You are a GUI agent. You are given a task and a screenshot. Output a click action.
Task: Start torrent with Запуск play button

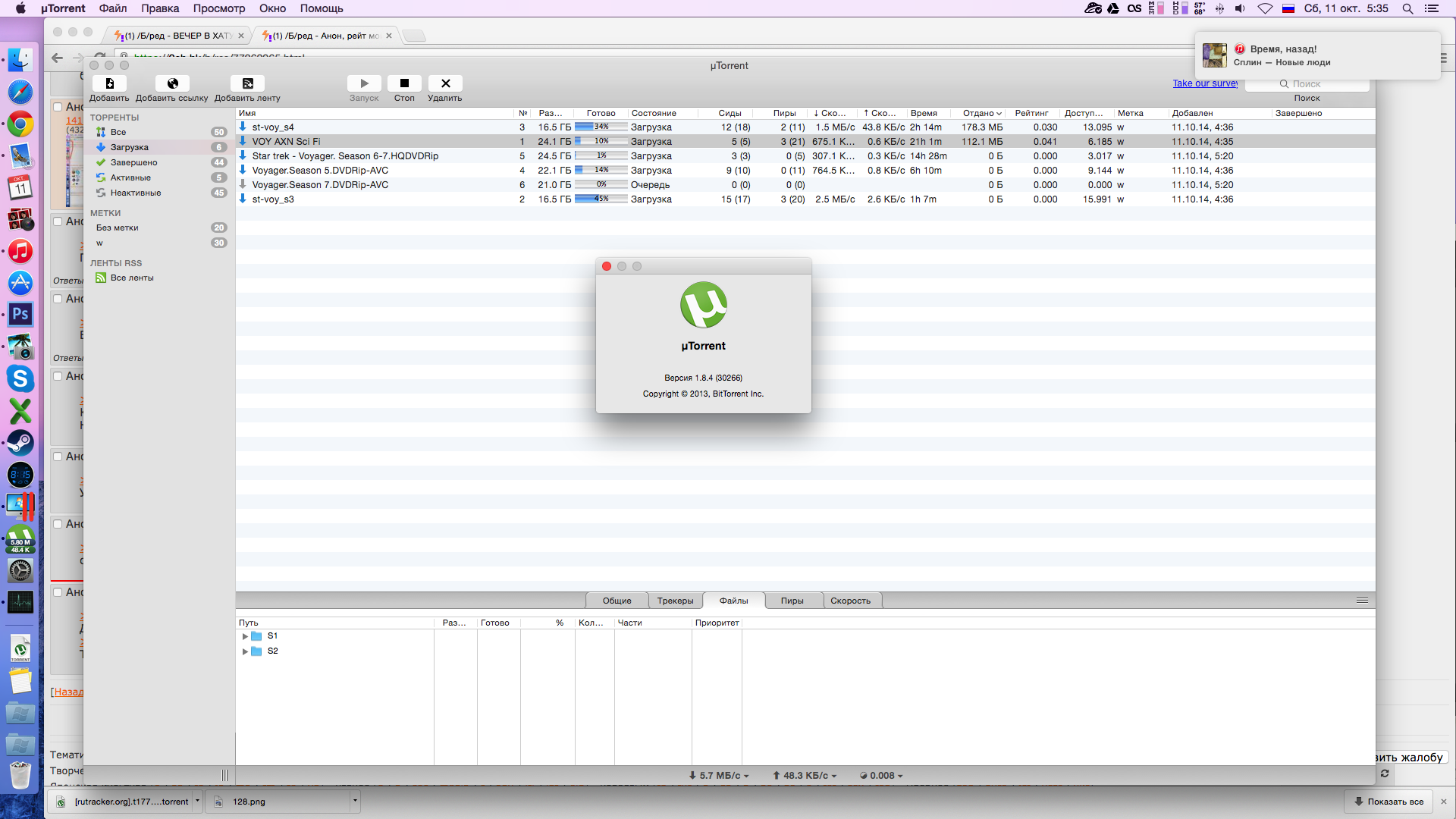pos(364,83)
